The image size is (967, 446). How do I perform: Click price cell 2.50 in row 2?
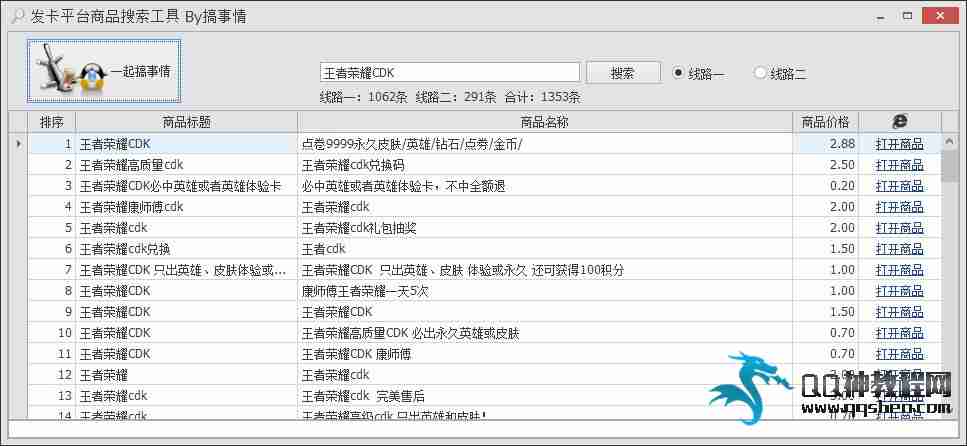pos(826,165)
